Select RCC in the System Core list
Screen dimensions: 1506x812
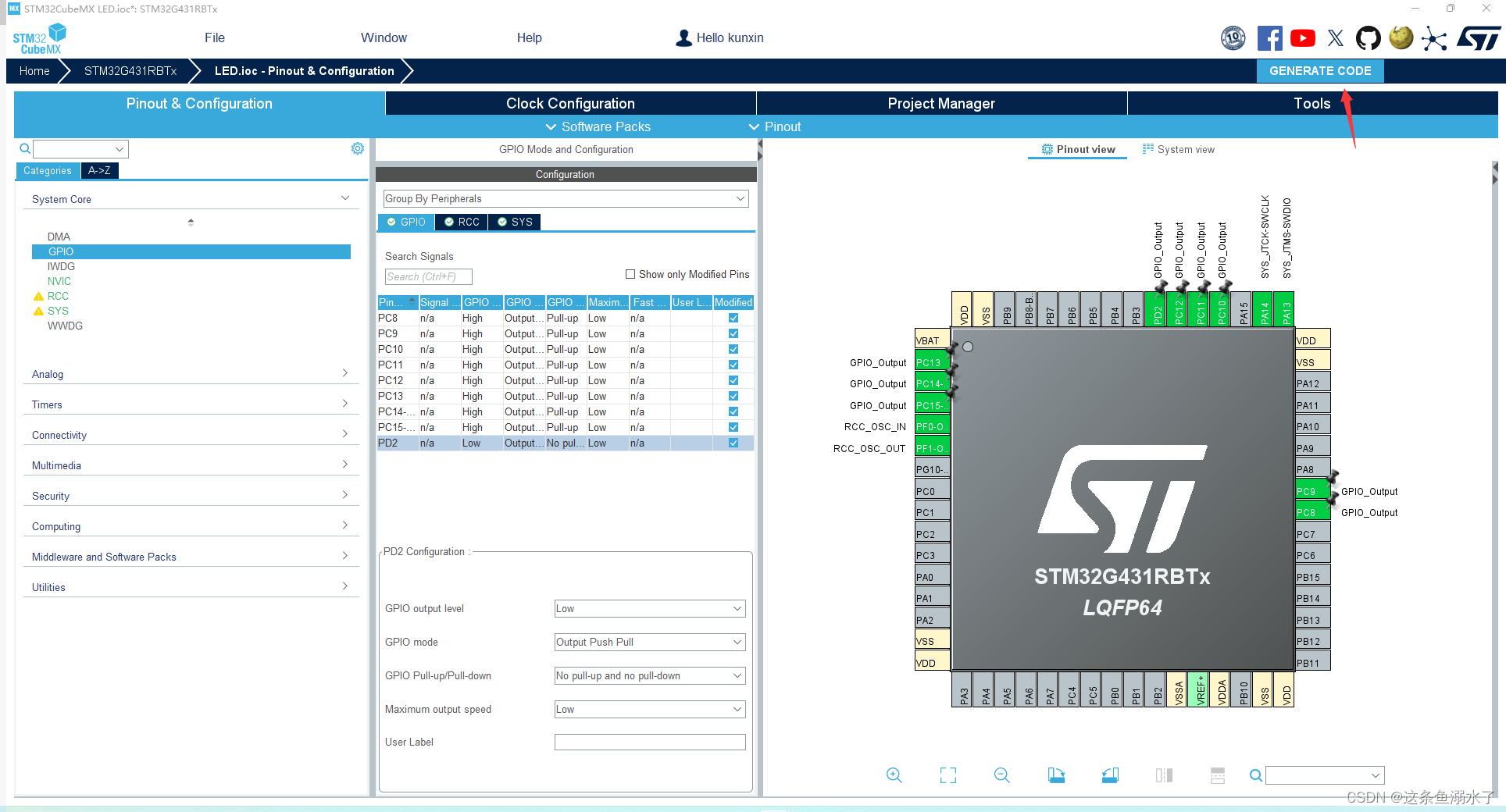click(58, 296)
